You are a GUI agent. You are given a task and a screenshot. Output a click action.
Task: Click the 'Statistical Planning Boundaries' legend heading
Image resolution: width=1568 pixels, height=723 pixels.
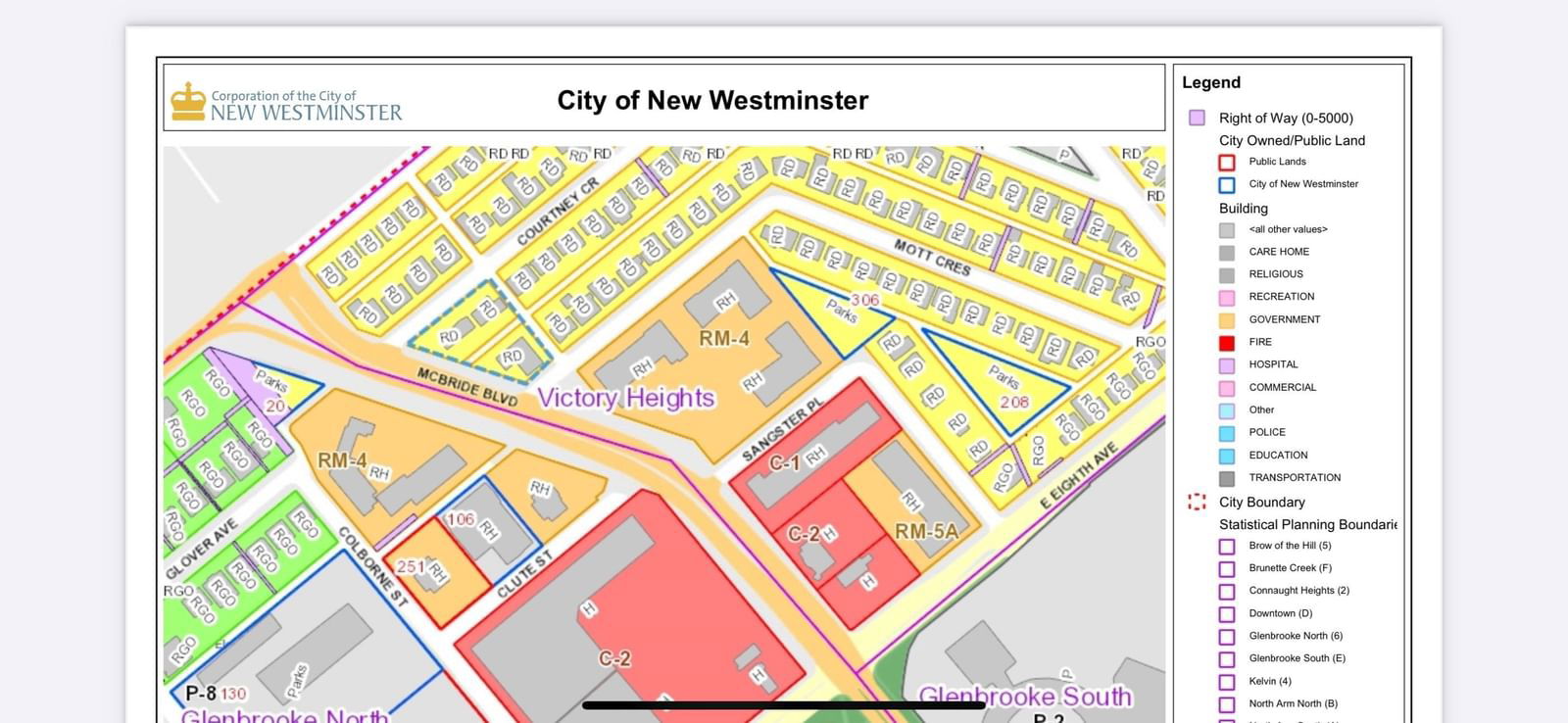[x=1307, y=524]
